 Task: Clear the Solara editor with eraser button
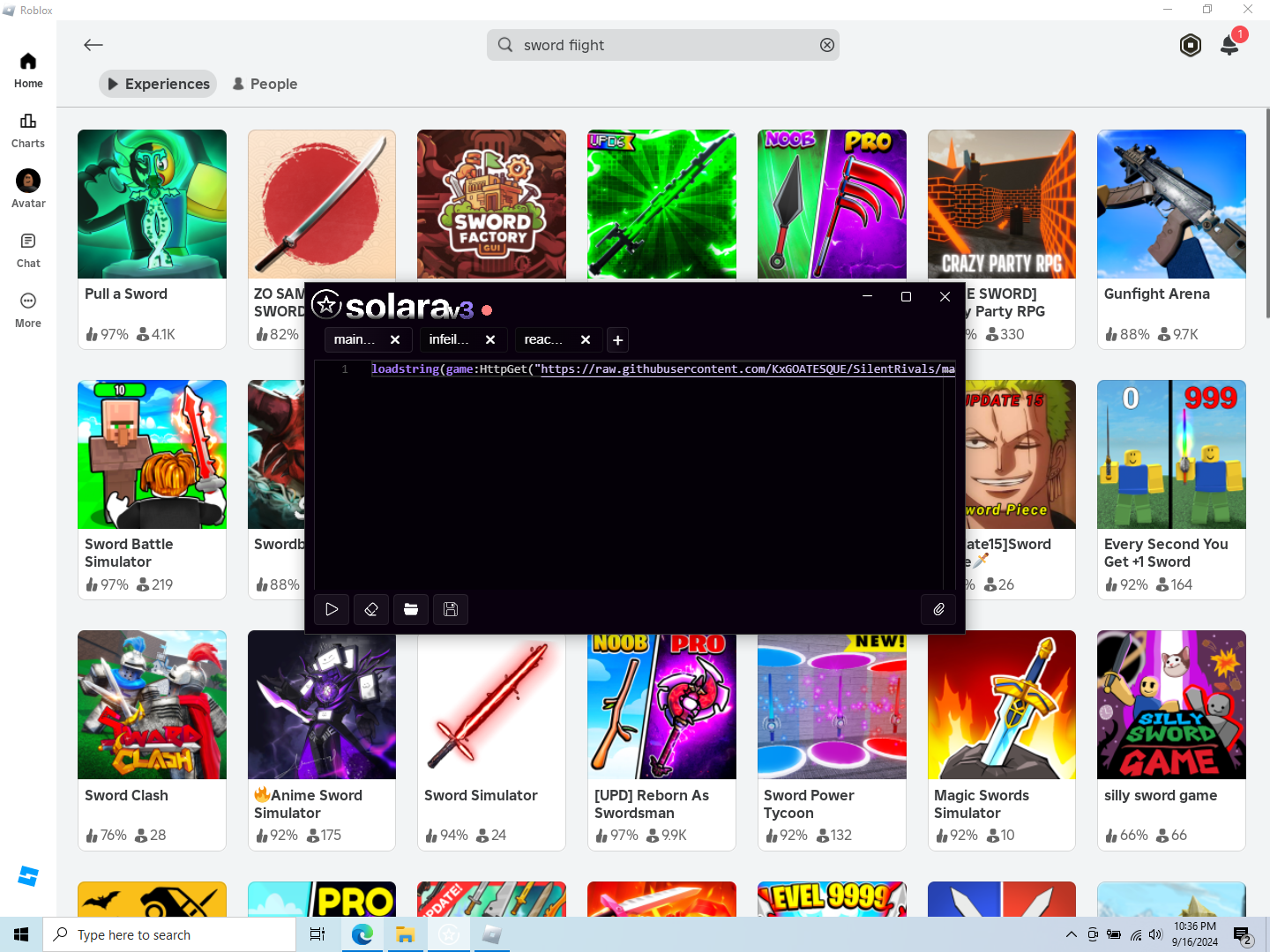[371, 609]
